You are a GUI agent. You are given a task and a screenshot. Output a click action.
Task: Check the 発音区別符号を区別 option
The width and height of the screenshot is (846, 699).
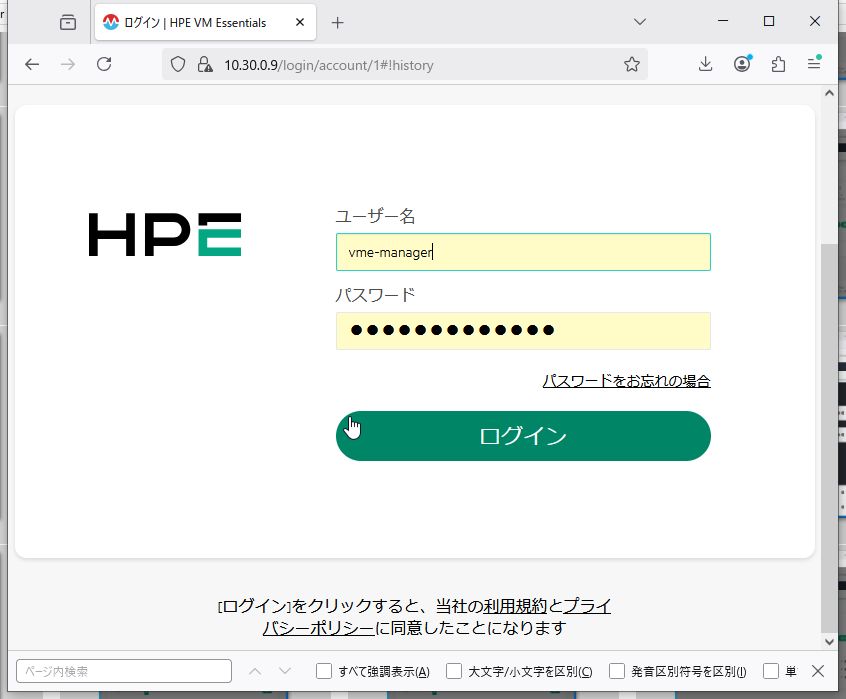pos(617,671)
